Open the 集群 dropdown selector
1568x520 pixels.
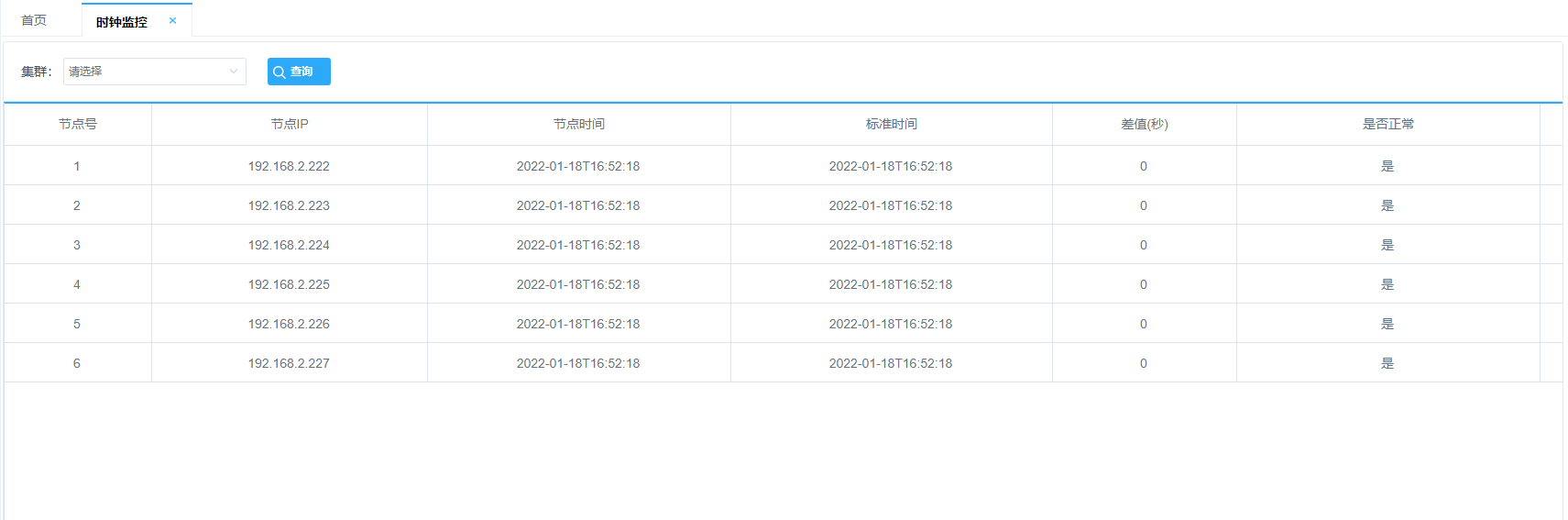point(154,72)
